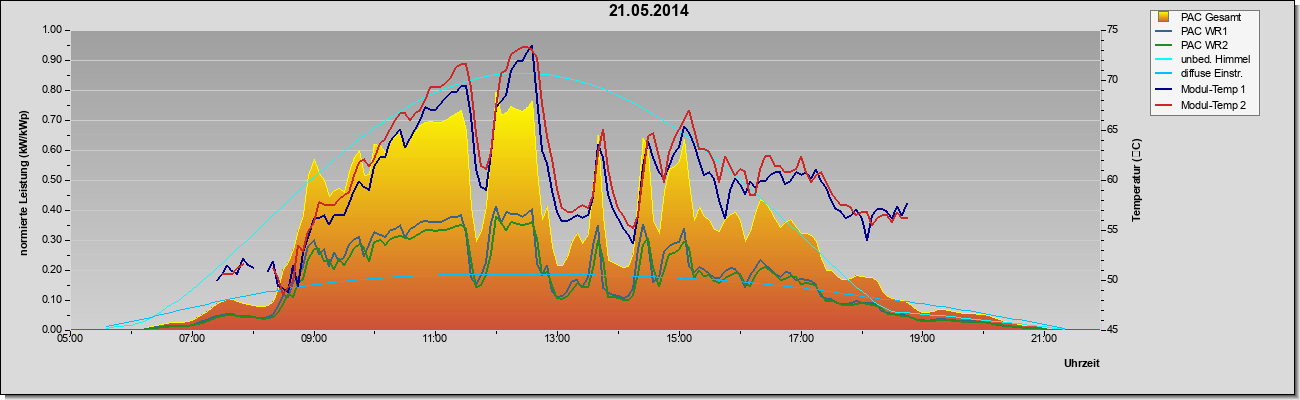1300x400 pixels.
Task: Click the 13:00 time axis label
Action: [x=556, y=340]
